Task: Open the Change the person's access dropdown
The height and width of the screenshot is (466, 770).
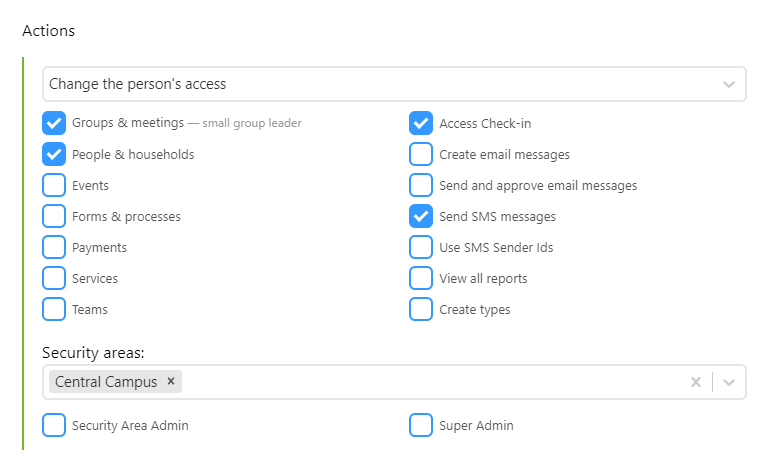Action: pyautogui.click(x=394, y=84)
